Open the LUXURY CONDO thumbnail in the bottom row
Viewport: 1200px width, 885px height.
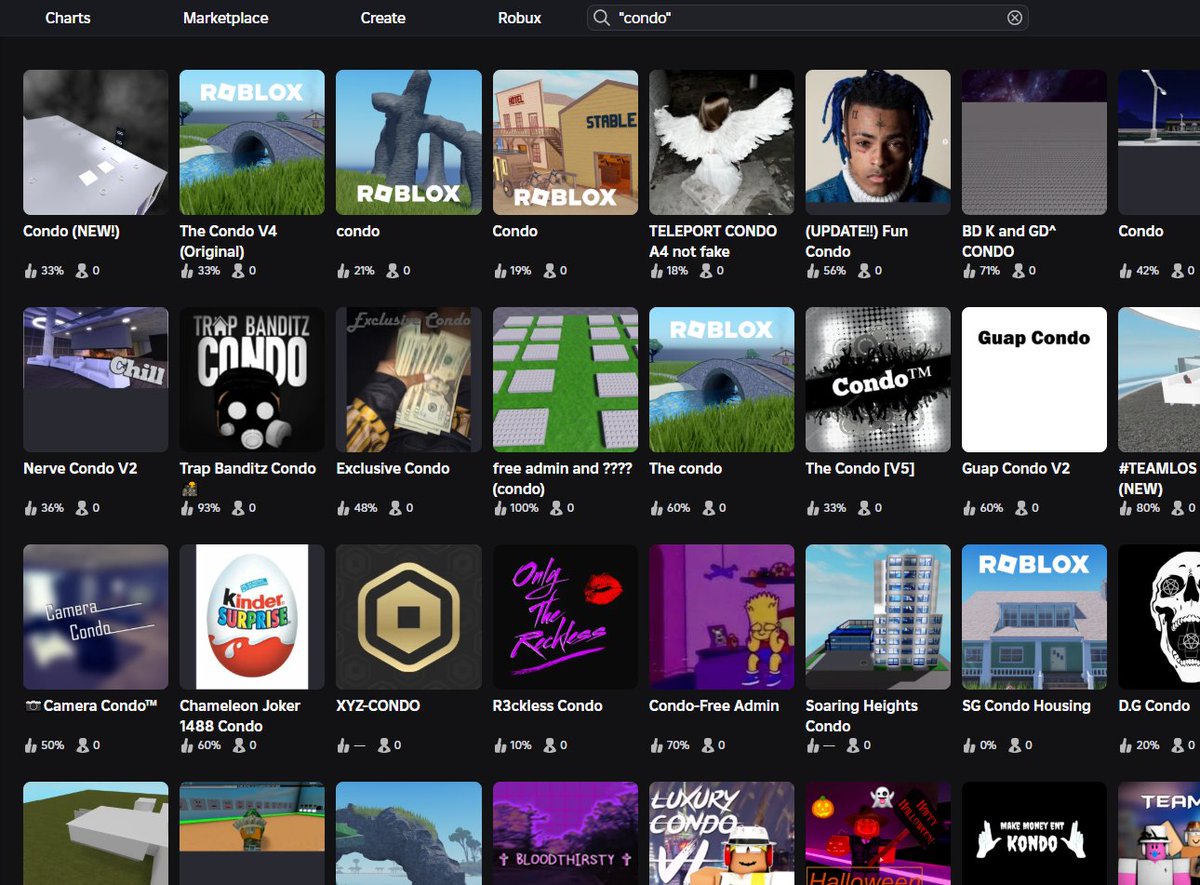(722, 833)
